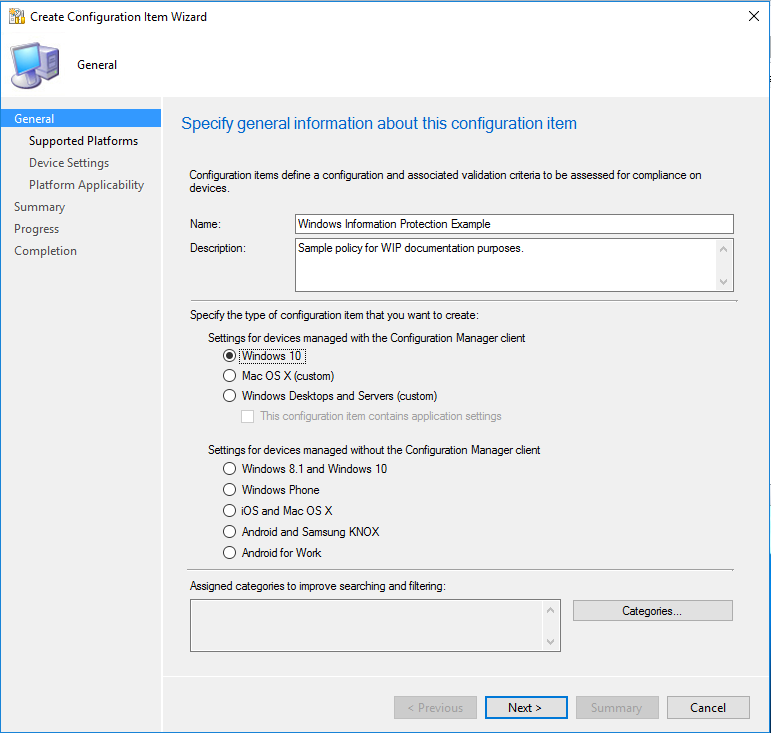This screenshot has height=733, width=771.
Task: Close the Create Configuration Item Wizard
Action: coord(752,17)
